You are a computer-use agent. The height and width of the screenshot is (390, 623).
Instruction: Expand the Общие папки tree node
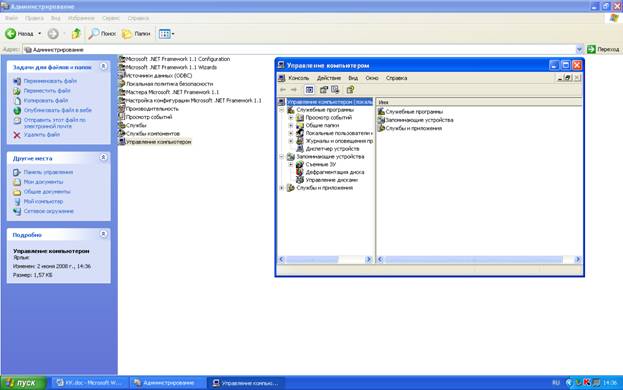click(291, 125)
